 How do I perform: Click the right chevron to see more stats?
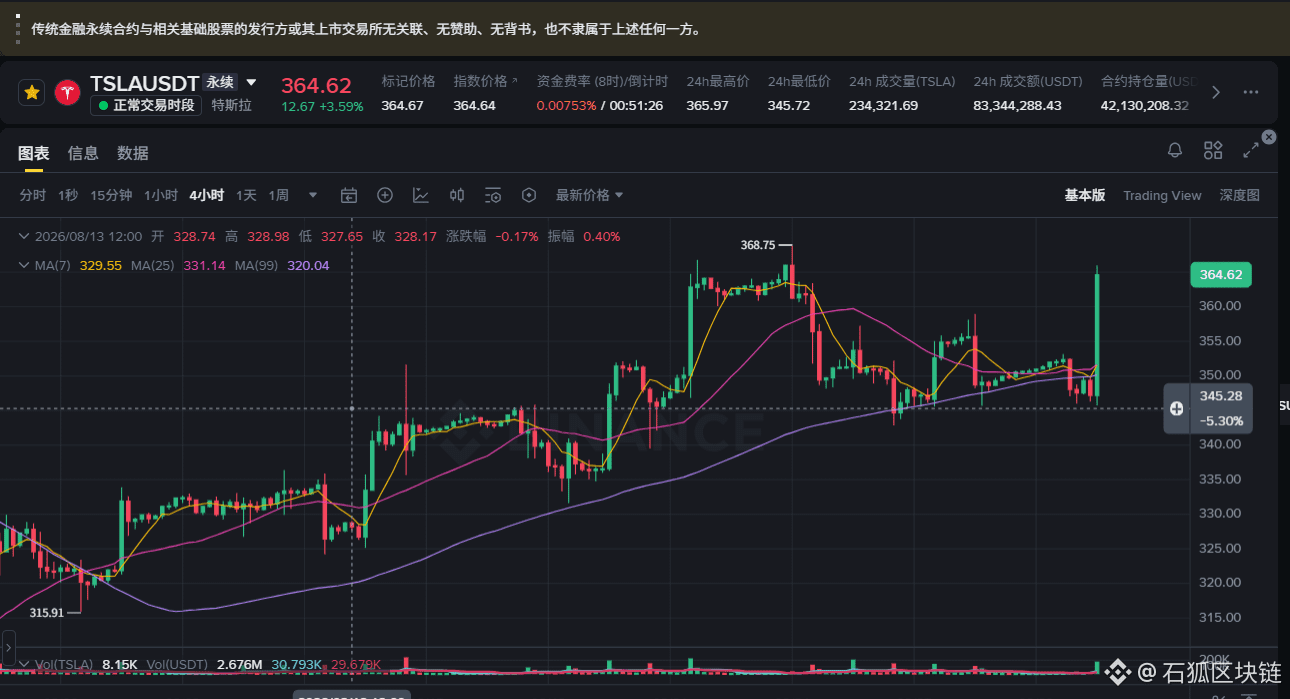(x=1216, y=92)
